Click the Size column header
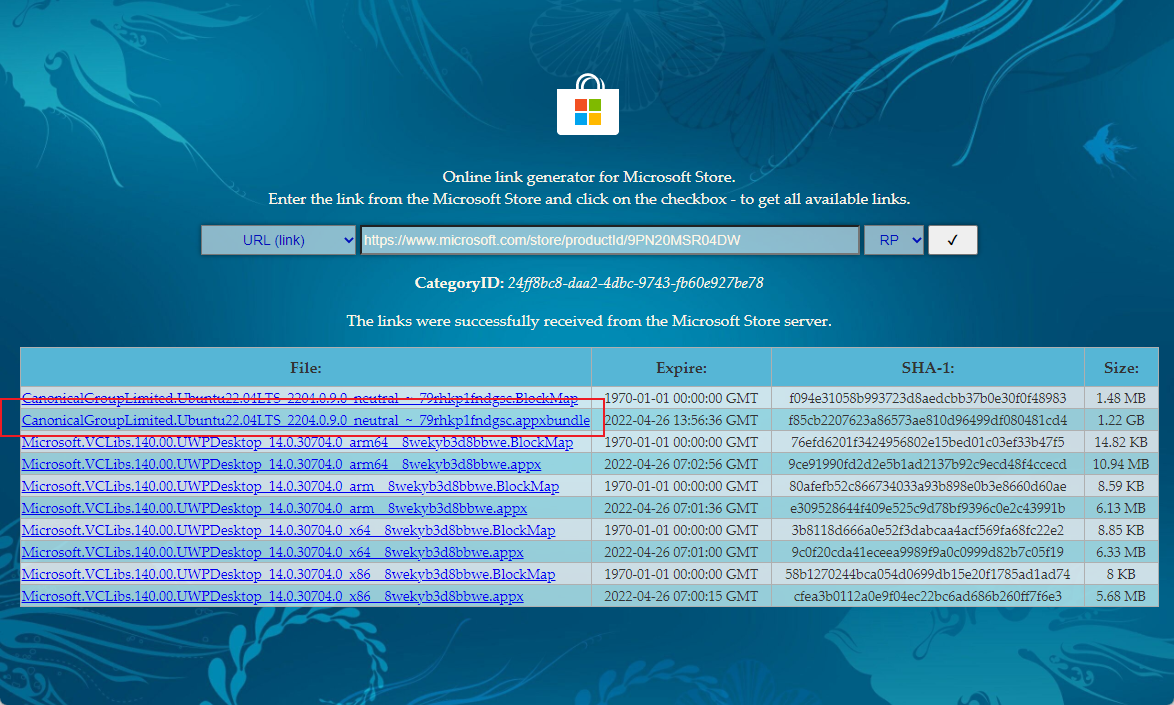 coord(1120,367)
